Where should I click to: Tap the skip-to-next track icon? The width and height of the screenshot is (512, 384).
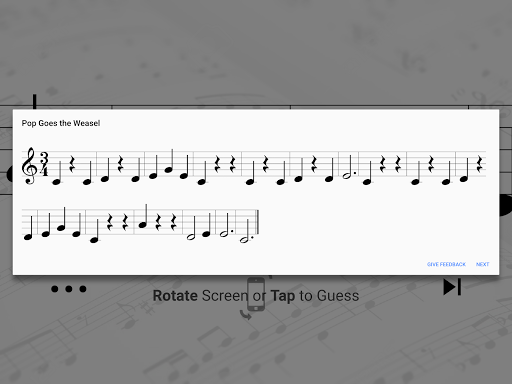point(452,287)
